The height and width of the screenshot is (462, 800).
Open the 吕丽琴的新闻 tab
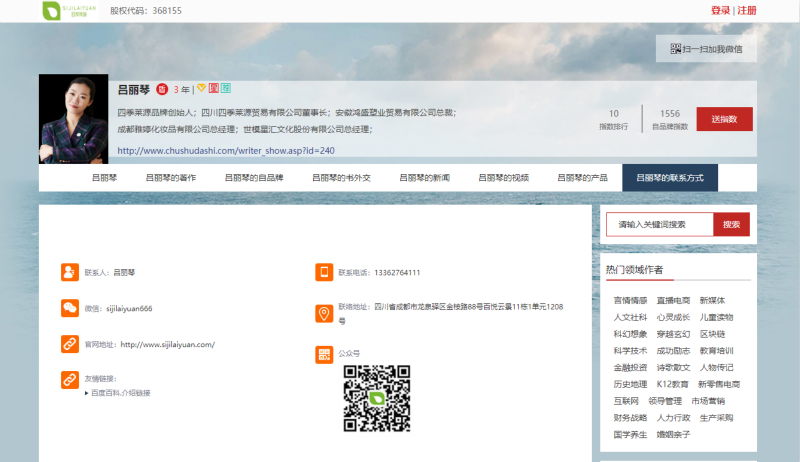click(424, 178)
